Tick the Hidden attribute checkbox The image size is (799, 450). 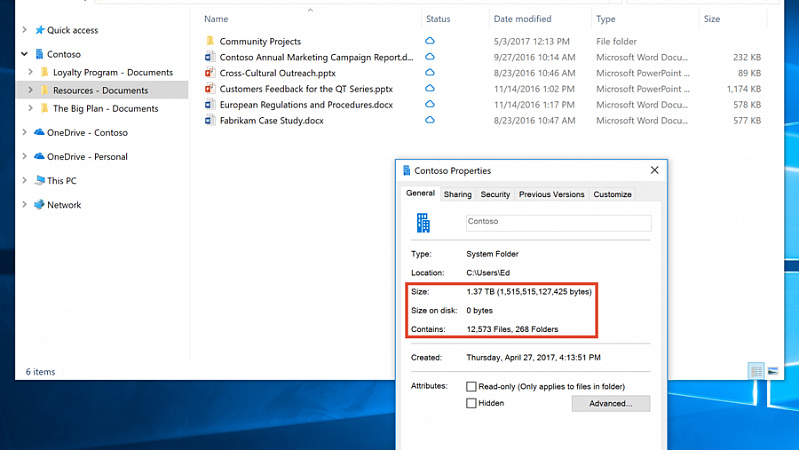tap(471, 403)
